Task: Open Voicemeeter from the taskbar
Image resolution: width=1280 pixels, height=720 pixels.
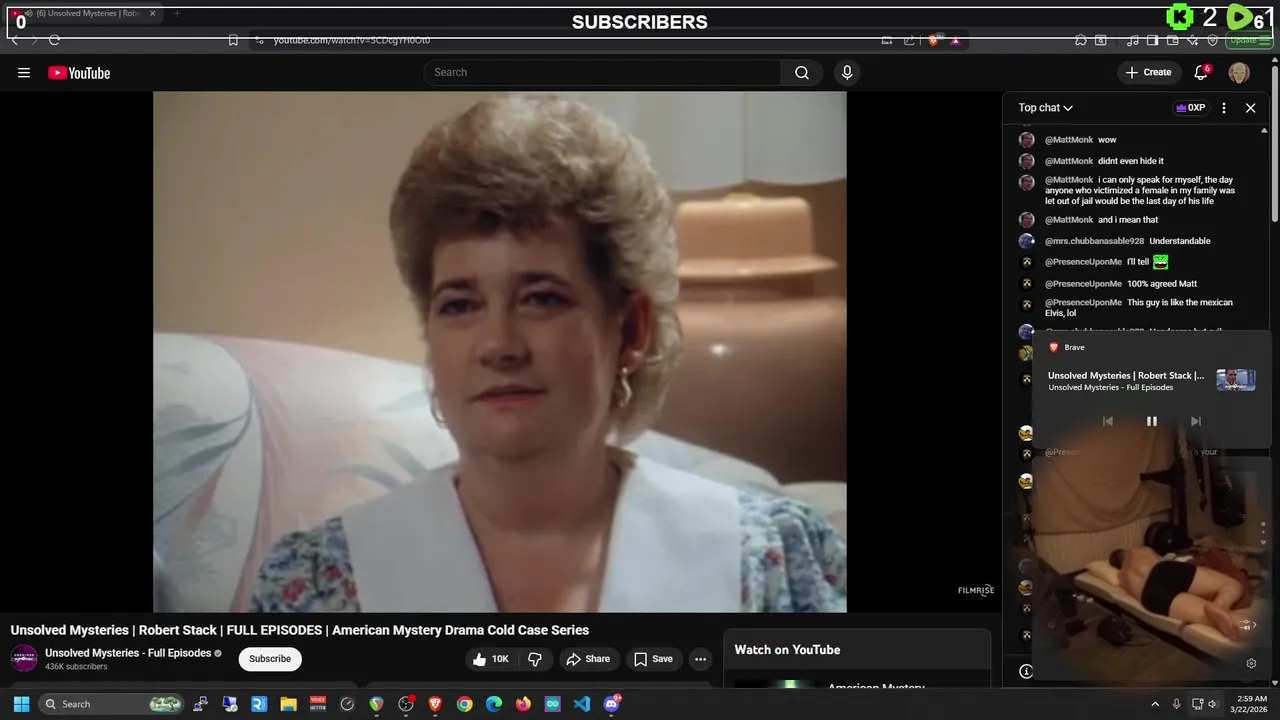Action: tap(318, 704)
